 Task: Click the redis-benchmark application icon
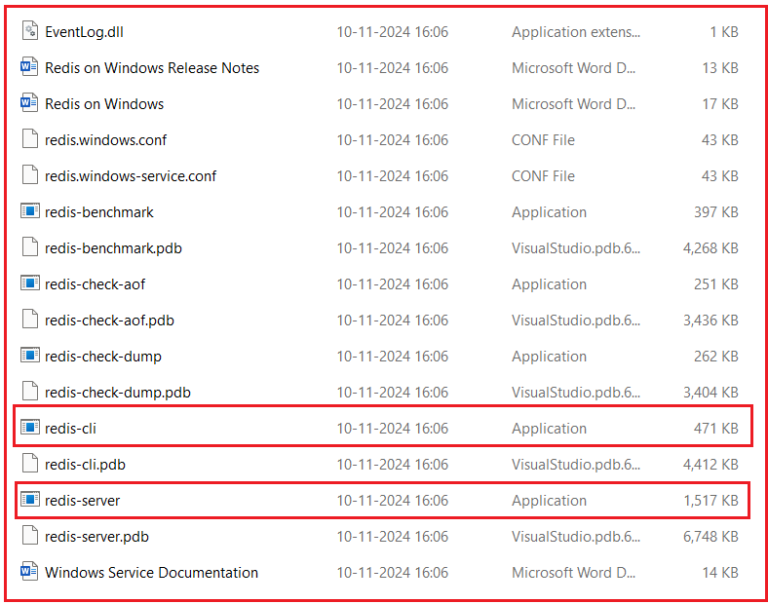29,212
